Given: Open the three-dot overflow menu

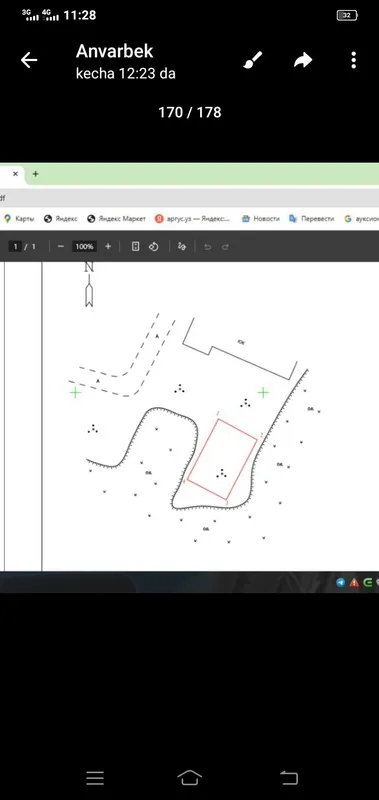Looking at the screenshot, I should pyautogui.click(x=353, y=60).
